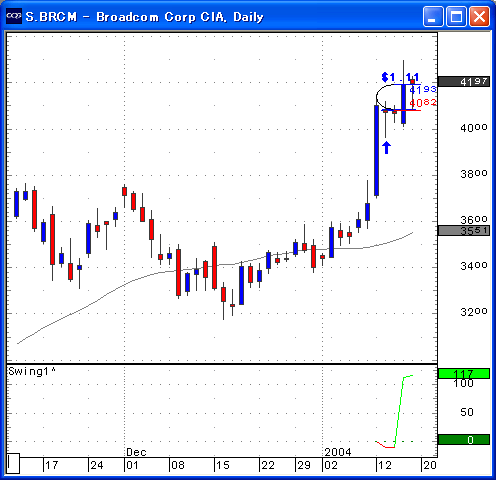
Task: Click the 3200 price axis label
Action: [474, 312]
